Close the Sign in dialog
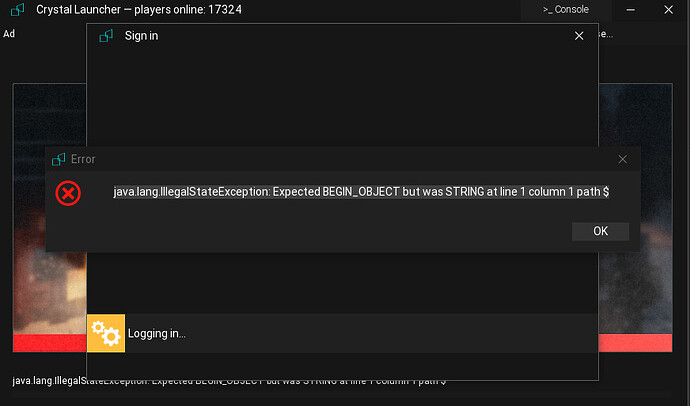This screenshot has width=690, height=406. 578,36
